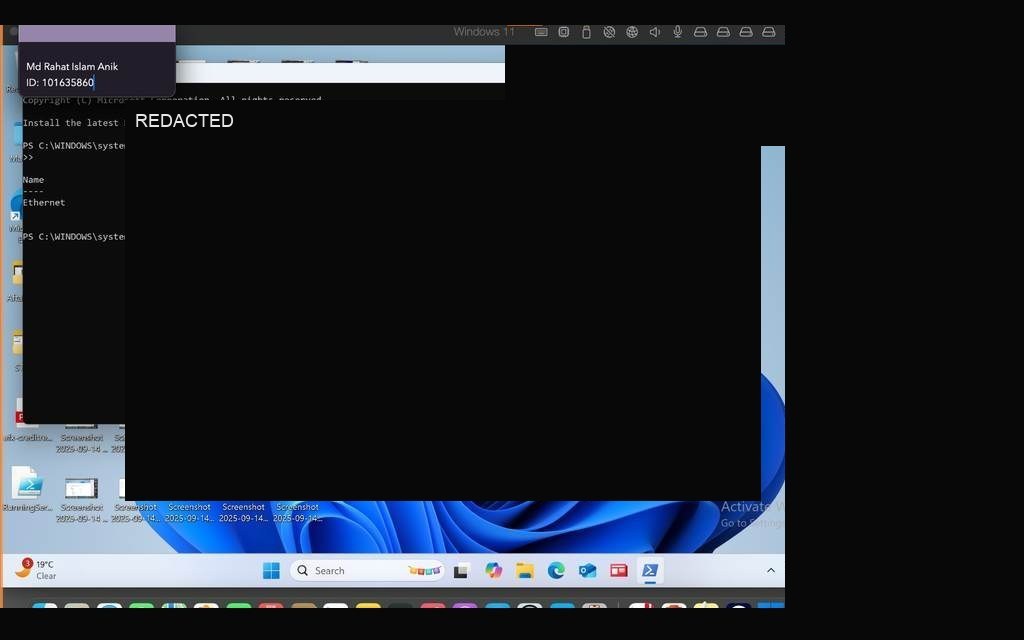Image resolution: width=1024 pixels, height=640 pixels.
Task: Open Outlook from the taskbar
Action: point(588,571)
